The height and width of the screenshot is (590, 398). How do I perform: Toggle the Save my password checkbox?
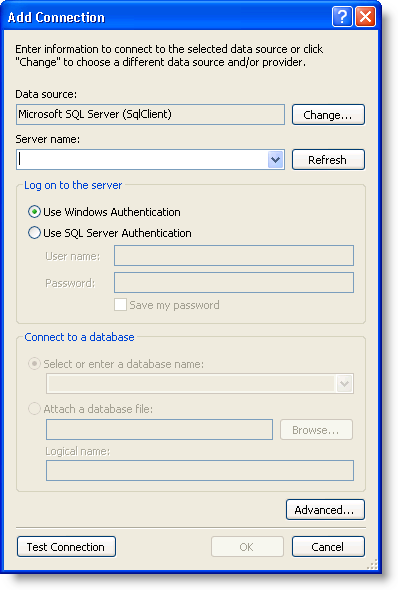click(120, 305)
